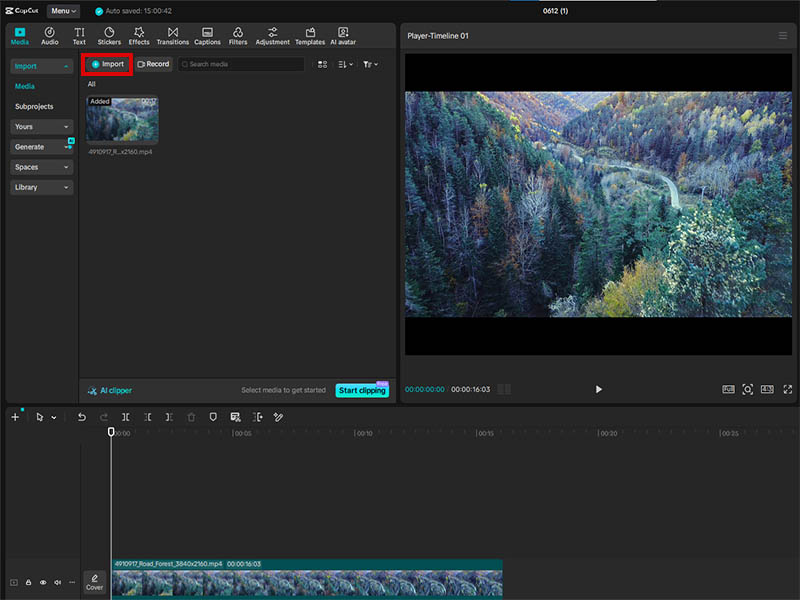The image size is (800, 600).
Task: Focus the Search media field
Action: pyautogui.click(x=241, y=64)
